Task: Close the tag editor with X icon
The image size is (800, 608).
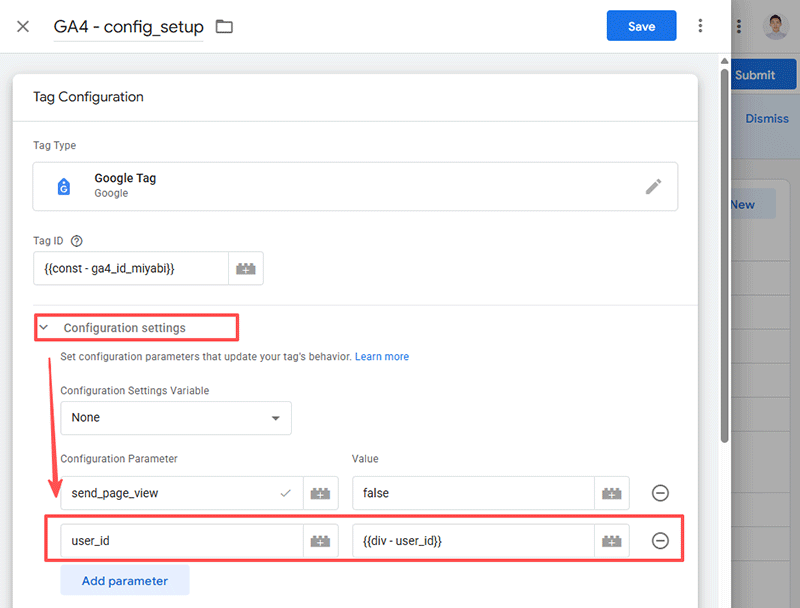Action: click(x=23, y=27)
